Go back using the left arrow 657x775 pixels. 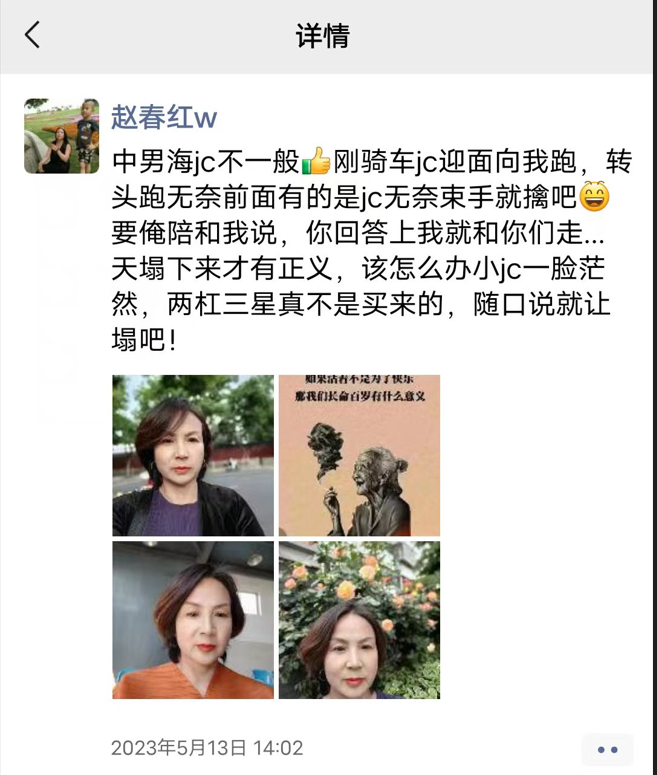[x=32, y=35]
